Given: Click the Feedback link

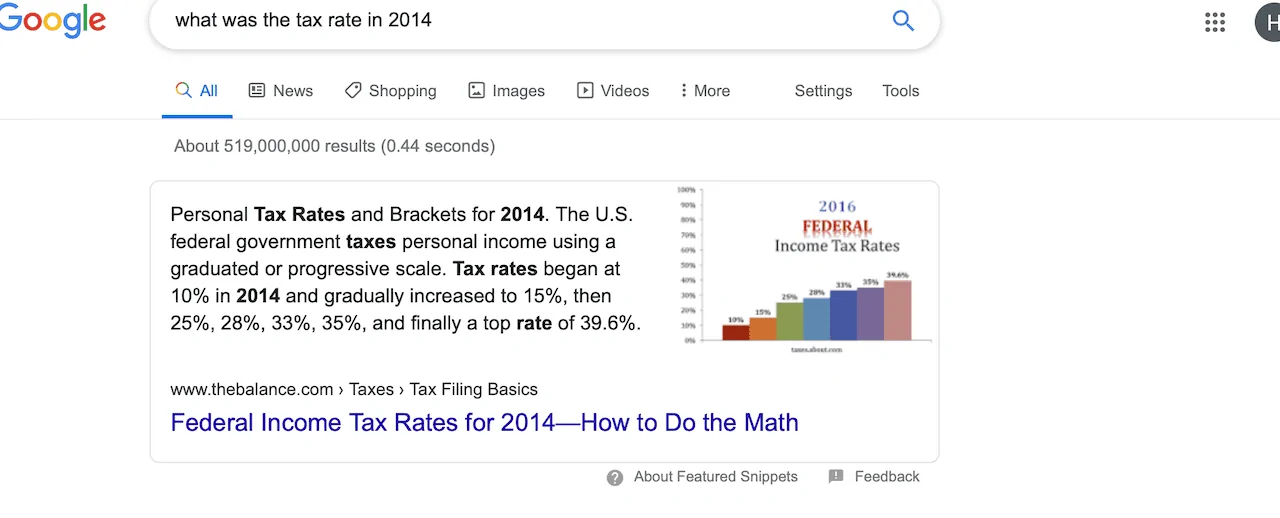Looking at the screenshot, I should [886, 476].
